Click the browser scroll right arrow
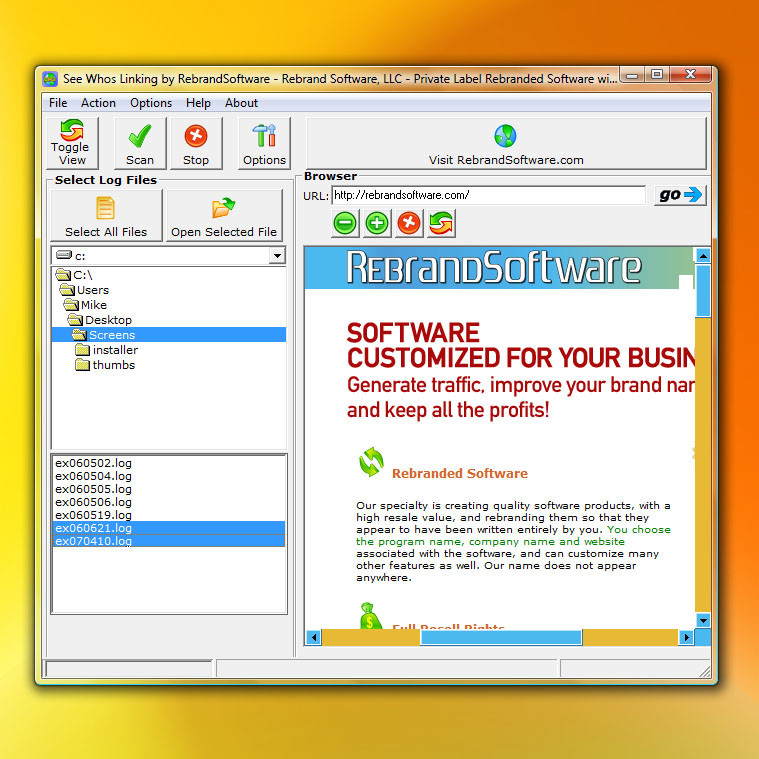 686,637
